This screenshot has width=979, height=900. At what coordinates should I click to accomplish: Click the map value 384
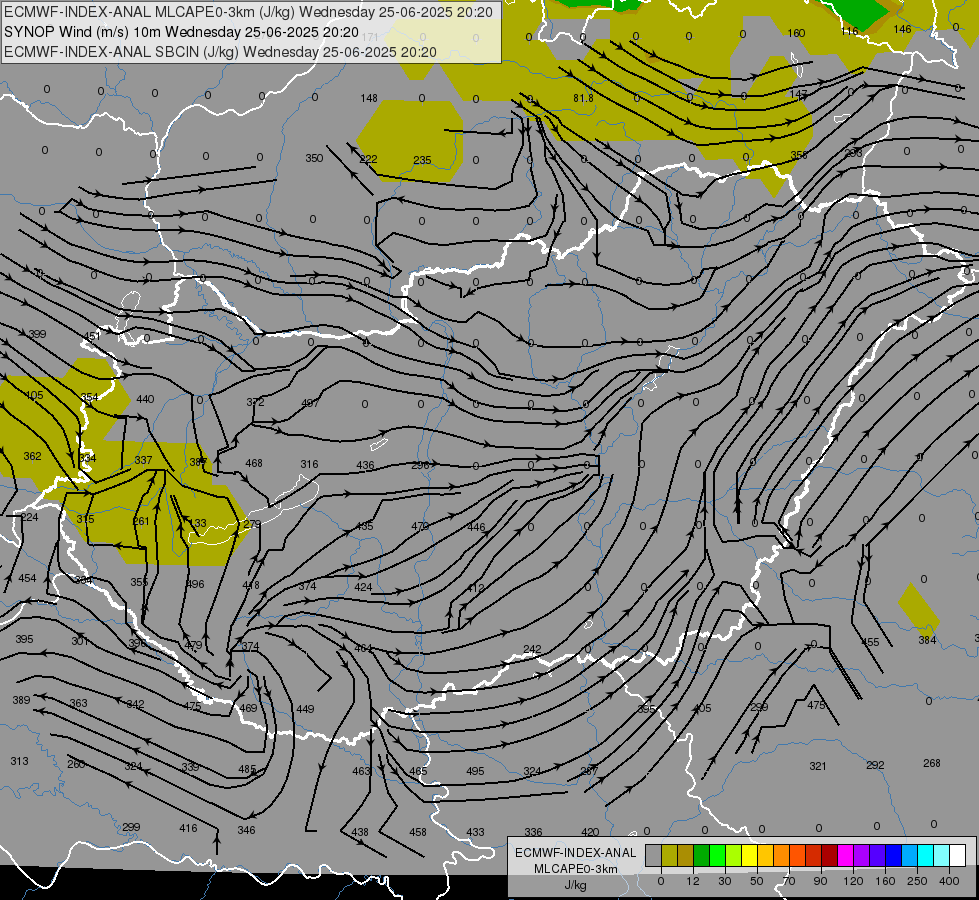pyautogui.click(x=927, y=640)
